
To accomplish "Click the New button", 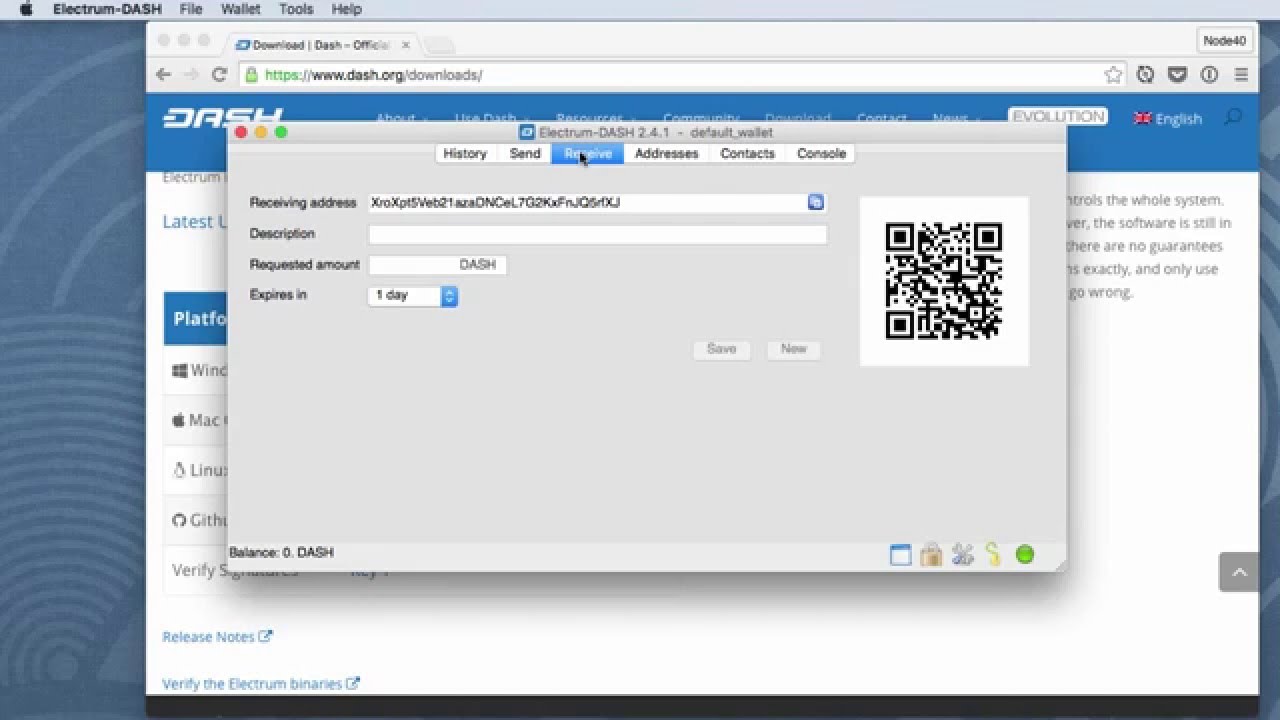I will tap(793, 349).
